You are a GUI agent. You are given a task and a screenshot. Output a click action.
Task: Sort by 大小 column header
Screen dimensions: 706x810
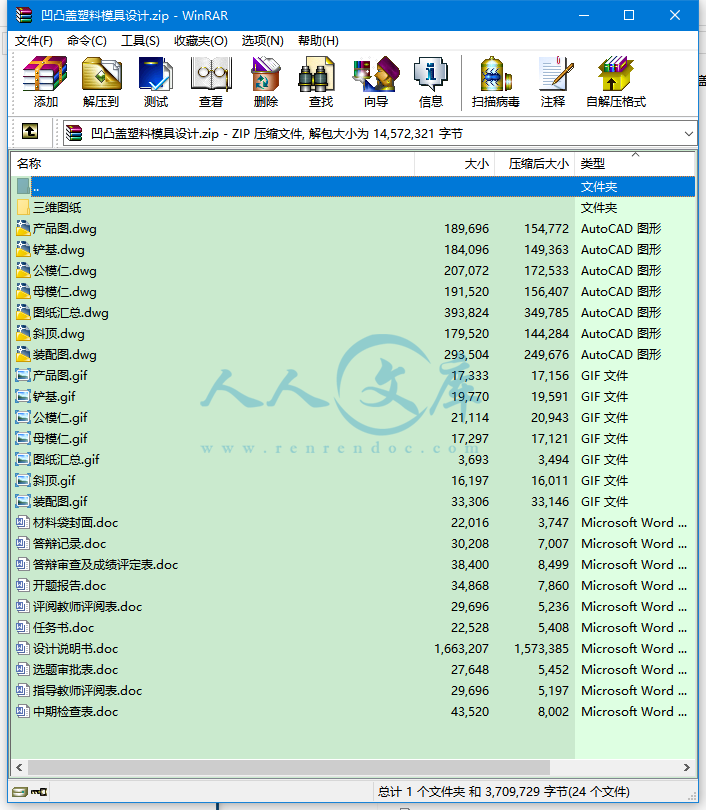click(454, 164)
